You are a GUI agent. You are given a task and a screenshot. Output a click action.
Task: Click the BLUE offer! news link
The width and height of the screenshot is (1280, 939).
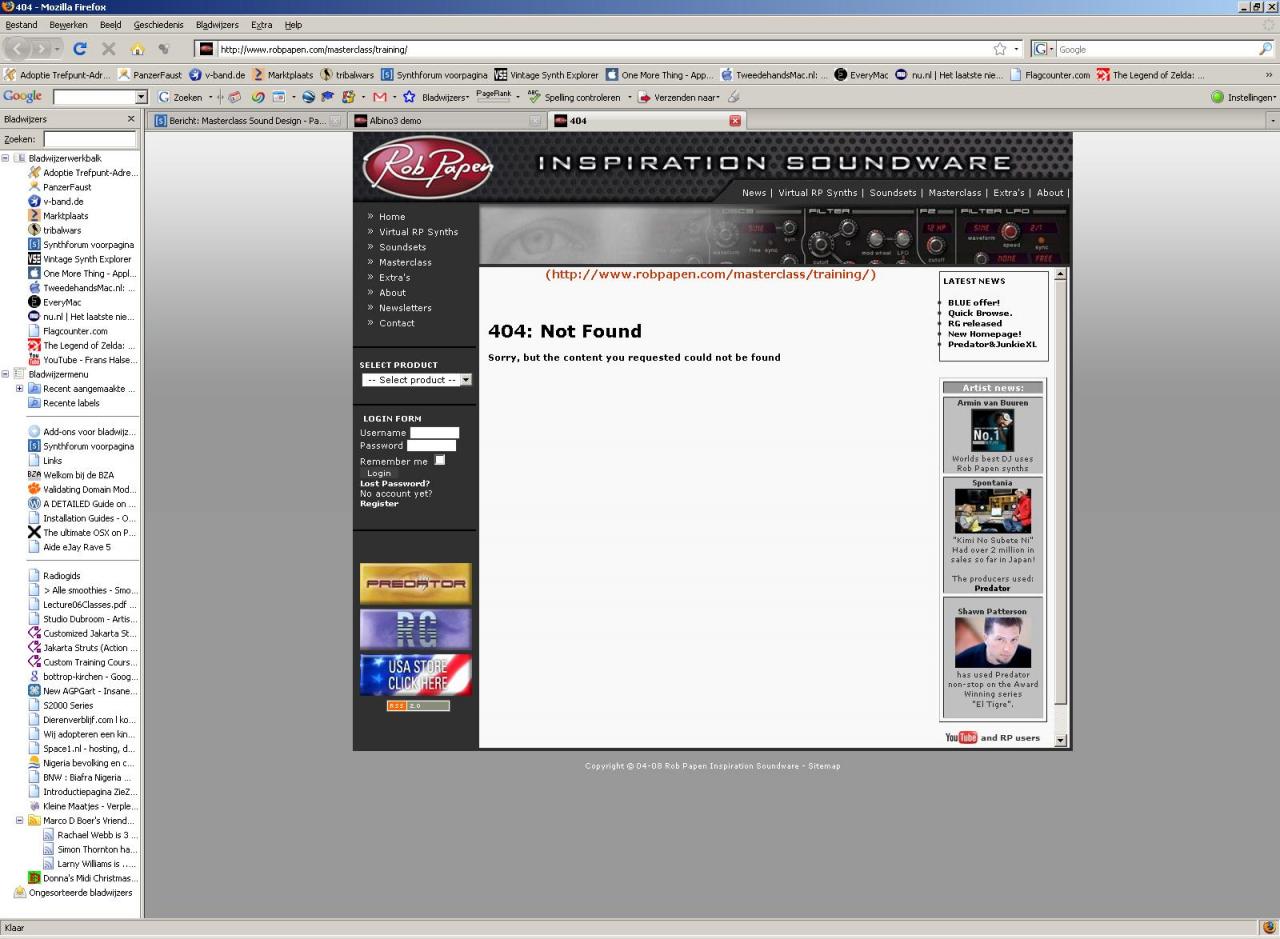[x=974, y=303]
